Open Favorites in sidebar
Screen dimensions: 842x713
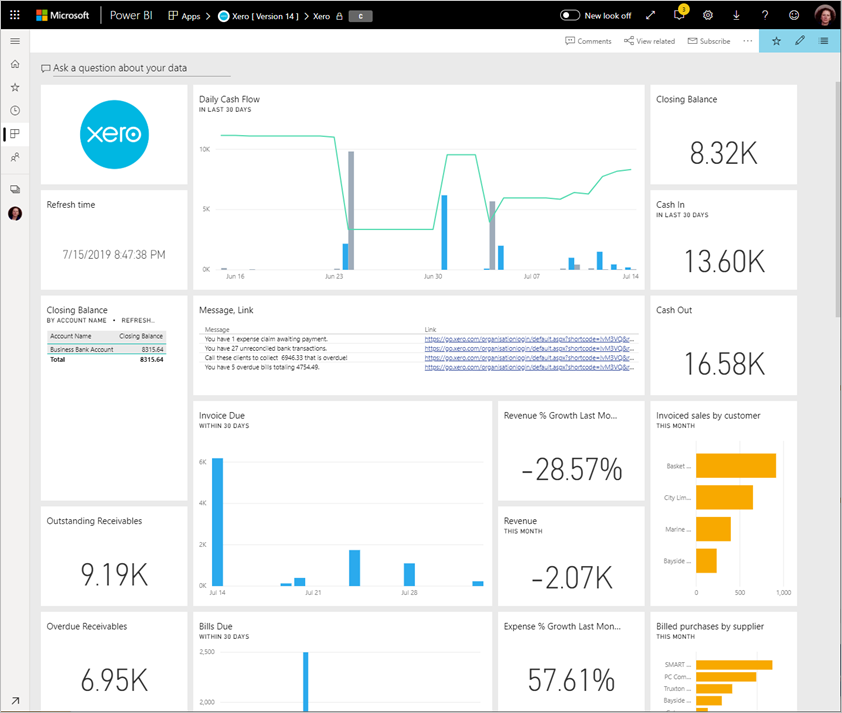(15, 87)
